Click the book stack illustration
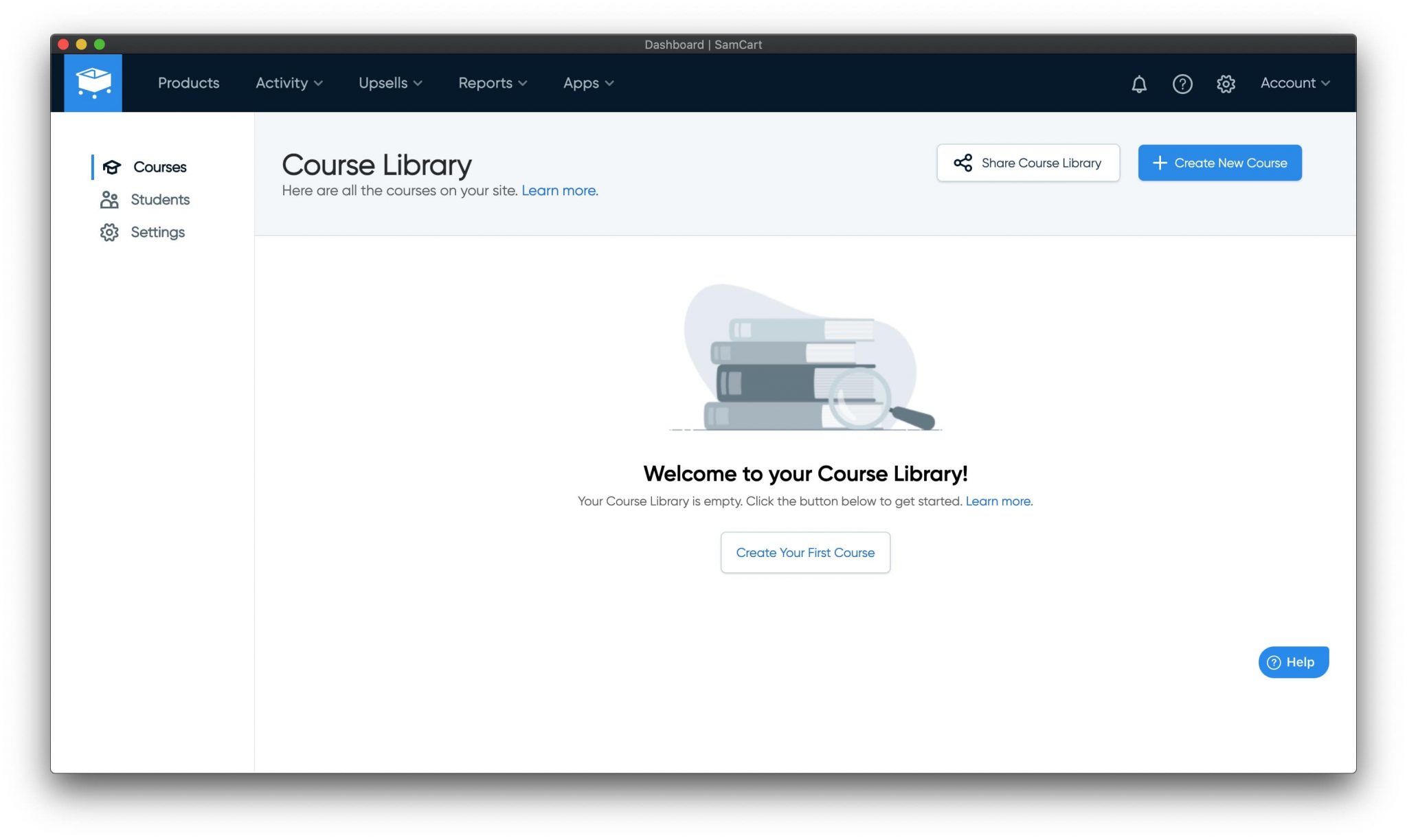Image resolution: width=1407 pixels, height=840 pixels. 805,359
